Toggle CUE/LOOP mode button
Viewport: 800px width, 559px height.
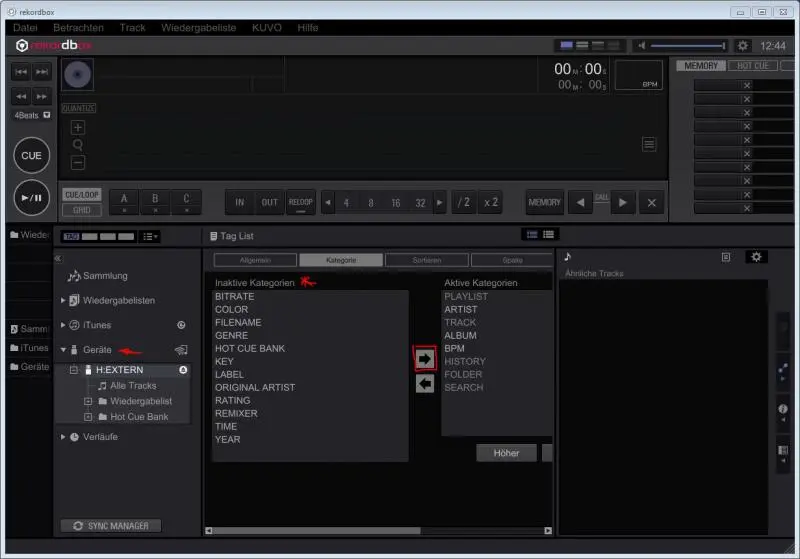tap(81, 195)
